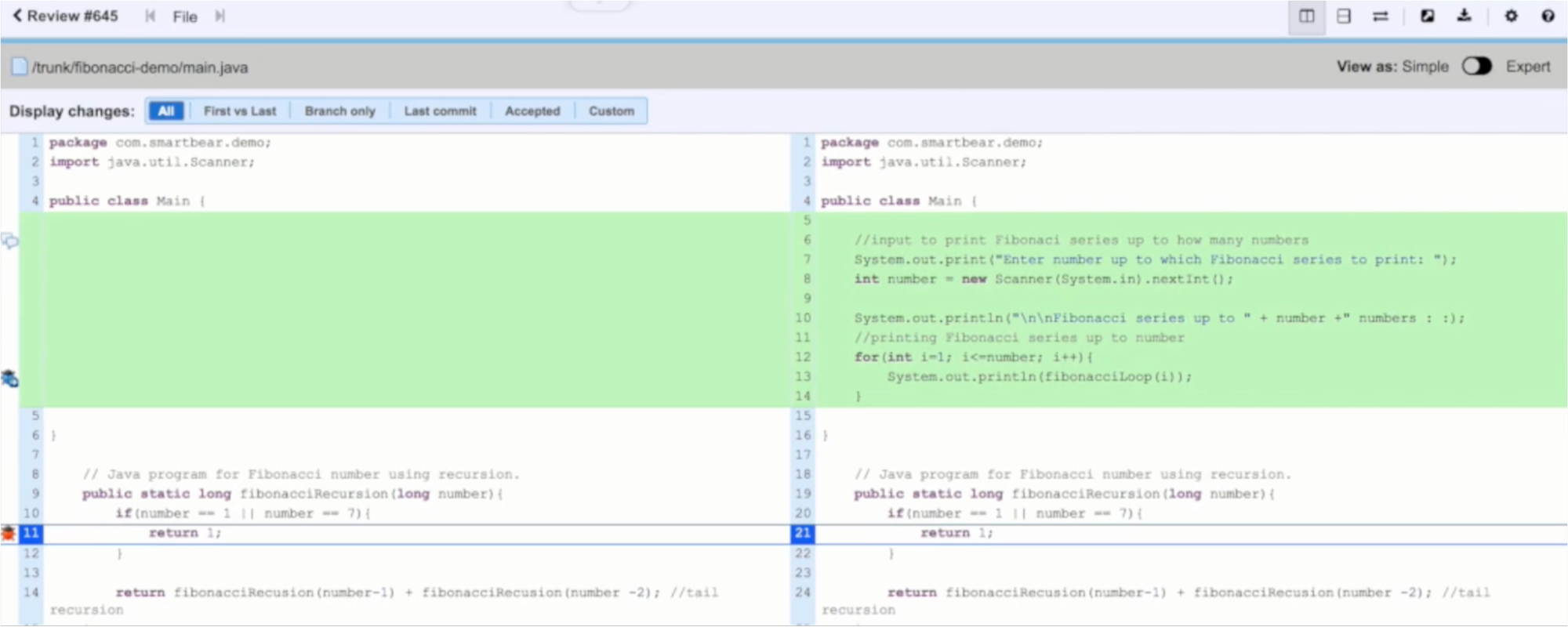Click right line 20 if(number == 1) condition

[1014, 513]
